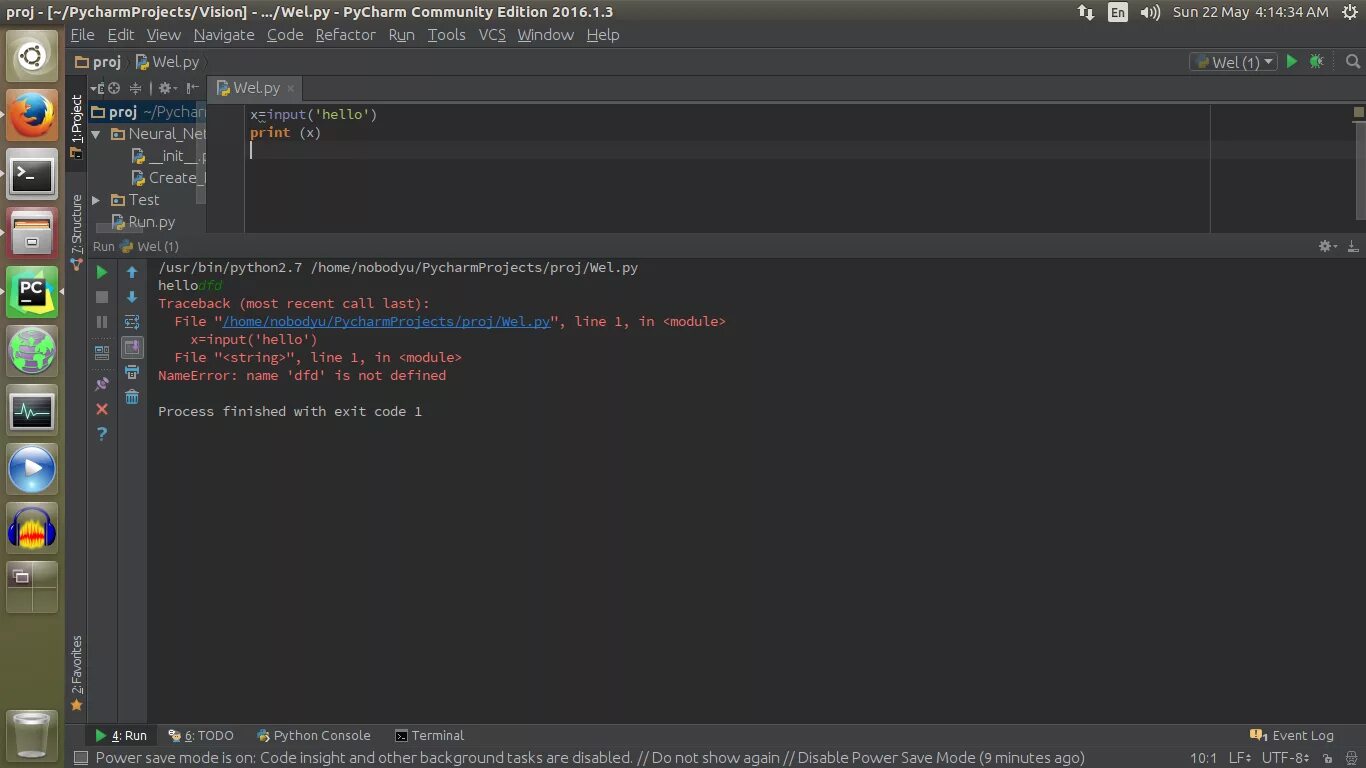Image resolution: width=1366 pixels, height=768 pixels.
Task: Open Project panel gear settings
Action: click(166, 88)
